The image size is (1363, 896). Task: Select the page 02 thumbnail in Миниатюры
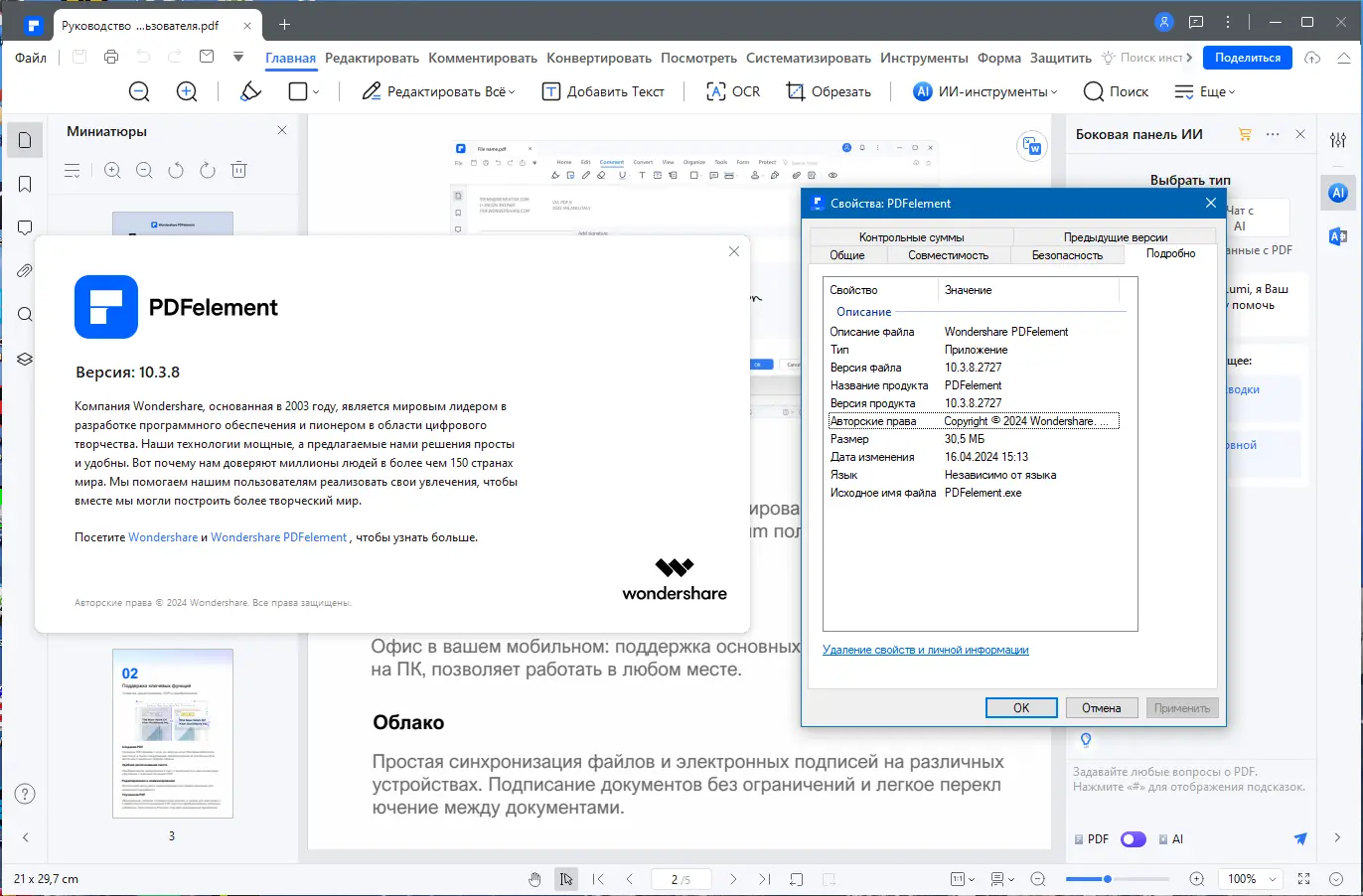click(173, 733)
